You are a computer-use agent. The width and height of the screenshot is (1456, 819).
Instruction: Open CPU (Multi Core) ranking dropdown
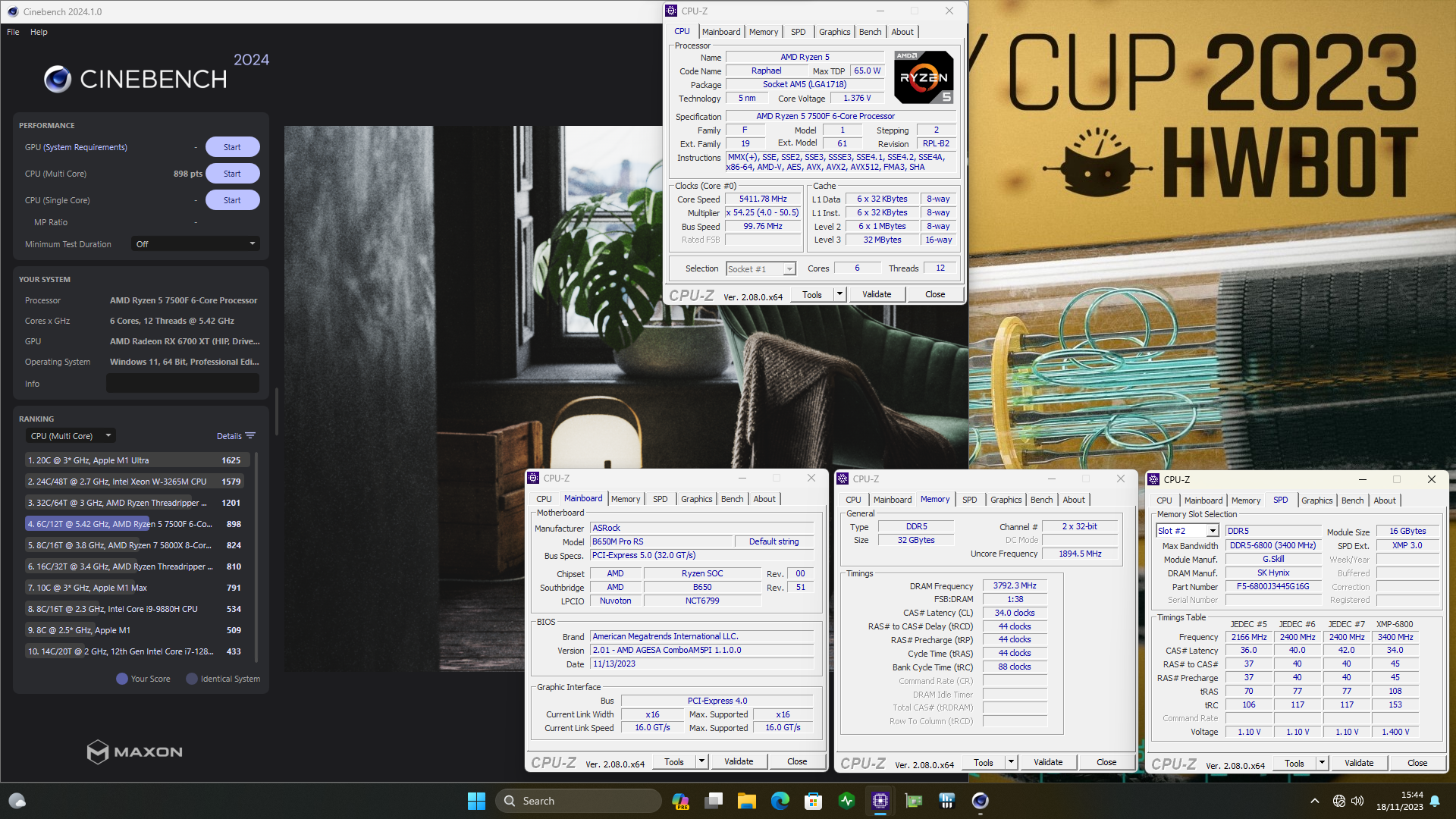(x=71, y=436)
